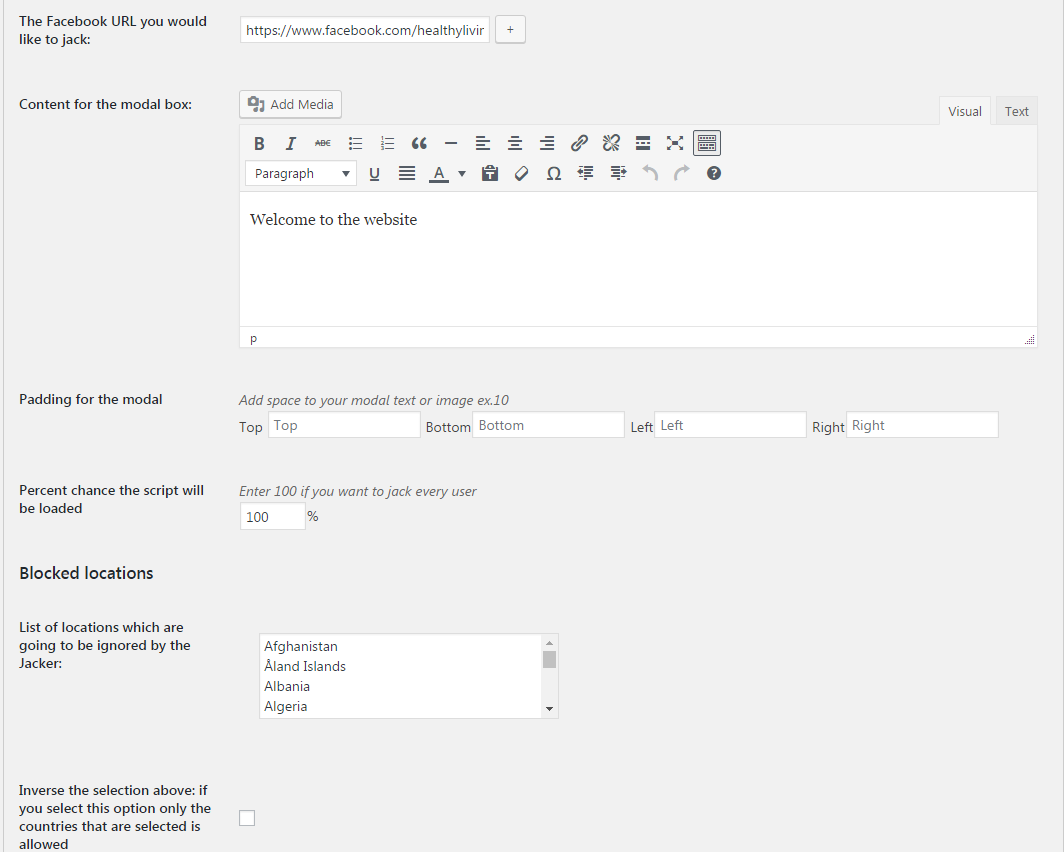This screenshot has width=1064, height=852.
Task: Open keyboard shortcuts help
Action: (x=713, y=174)
